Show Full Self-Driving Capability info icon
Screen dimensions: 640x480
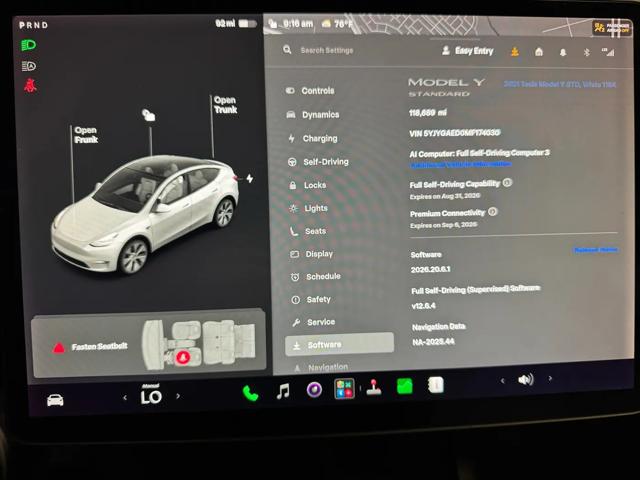507,182
